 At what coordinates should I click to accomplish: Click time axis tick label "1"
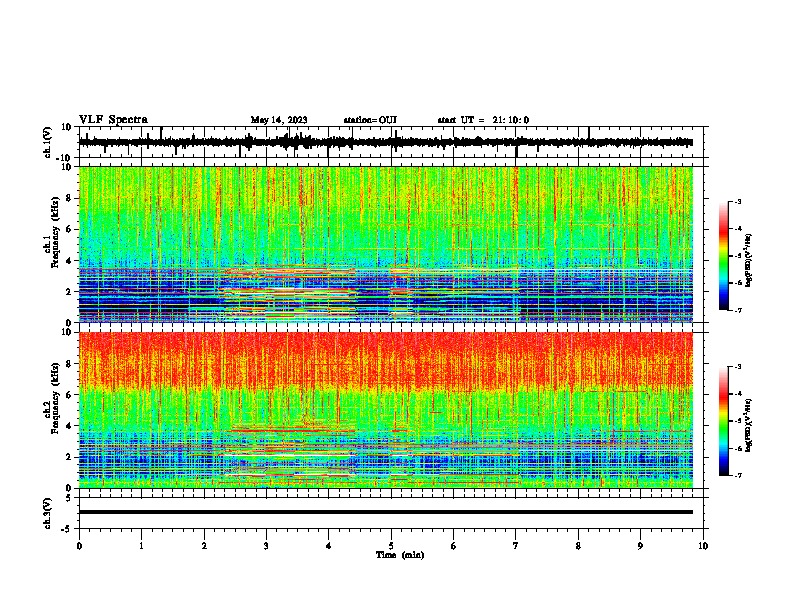click(141, 546)
